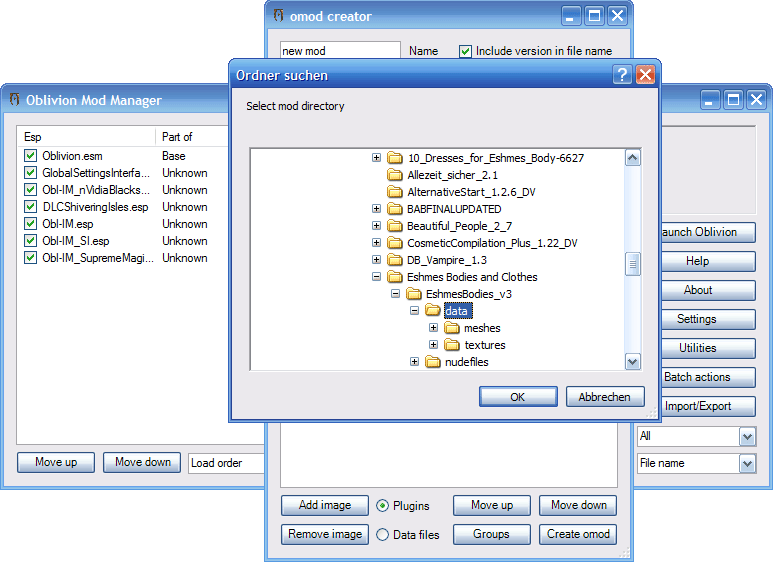Uncheck Oblivion.esm in the Esp list

31,155
